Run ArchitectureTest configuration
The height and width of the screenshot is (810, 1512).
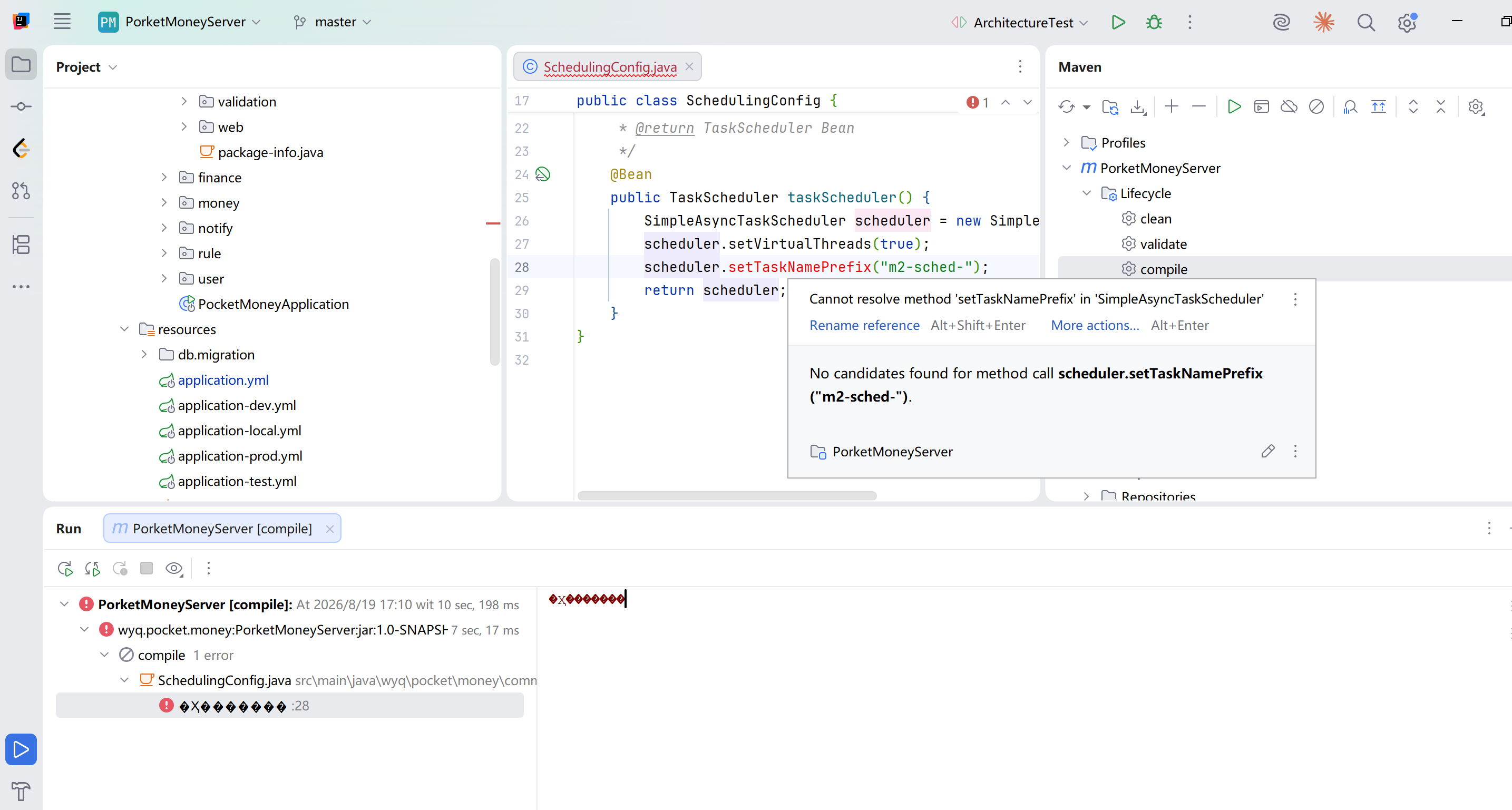pyautogui.click(x=1118, y=22)
